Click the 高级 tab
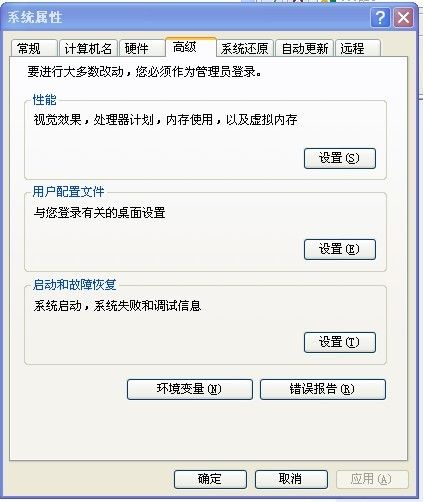423x502 pixels. (191, 47)
